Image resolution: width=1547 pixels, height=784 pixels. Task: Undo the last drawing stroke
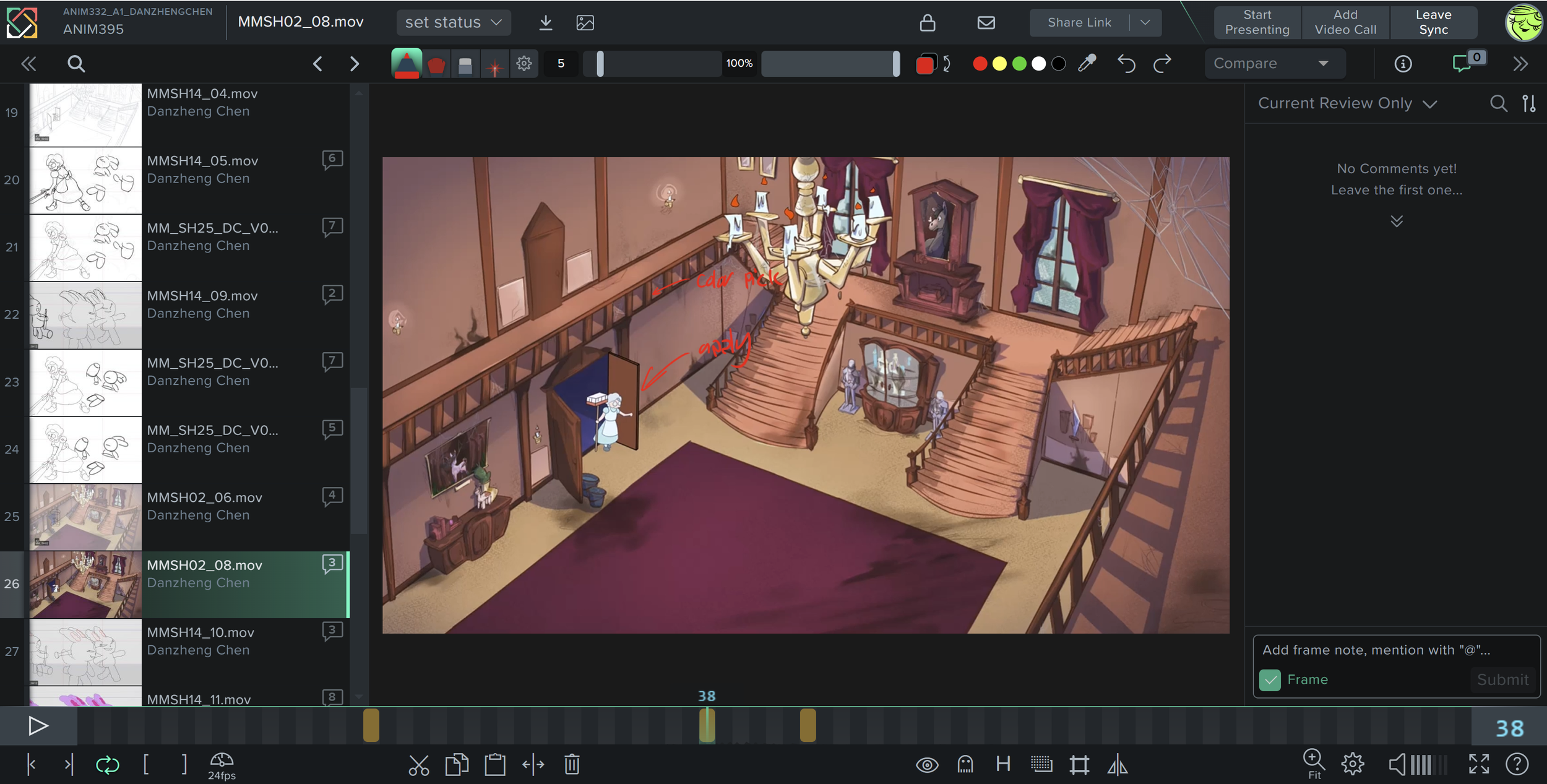[1126, 63]
